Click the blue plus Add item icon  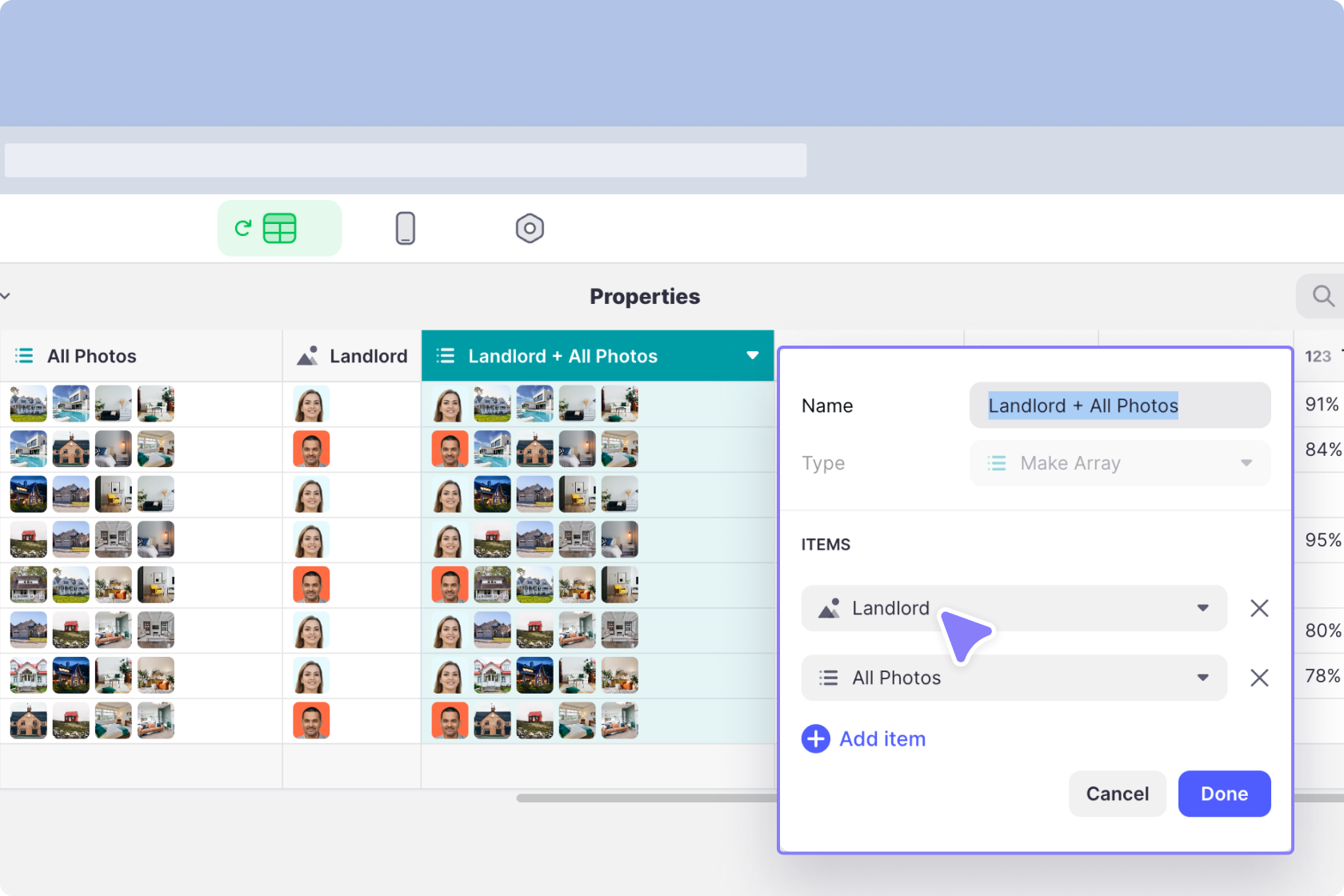click(x=816, y=739)
